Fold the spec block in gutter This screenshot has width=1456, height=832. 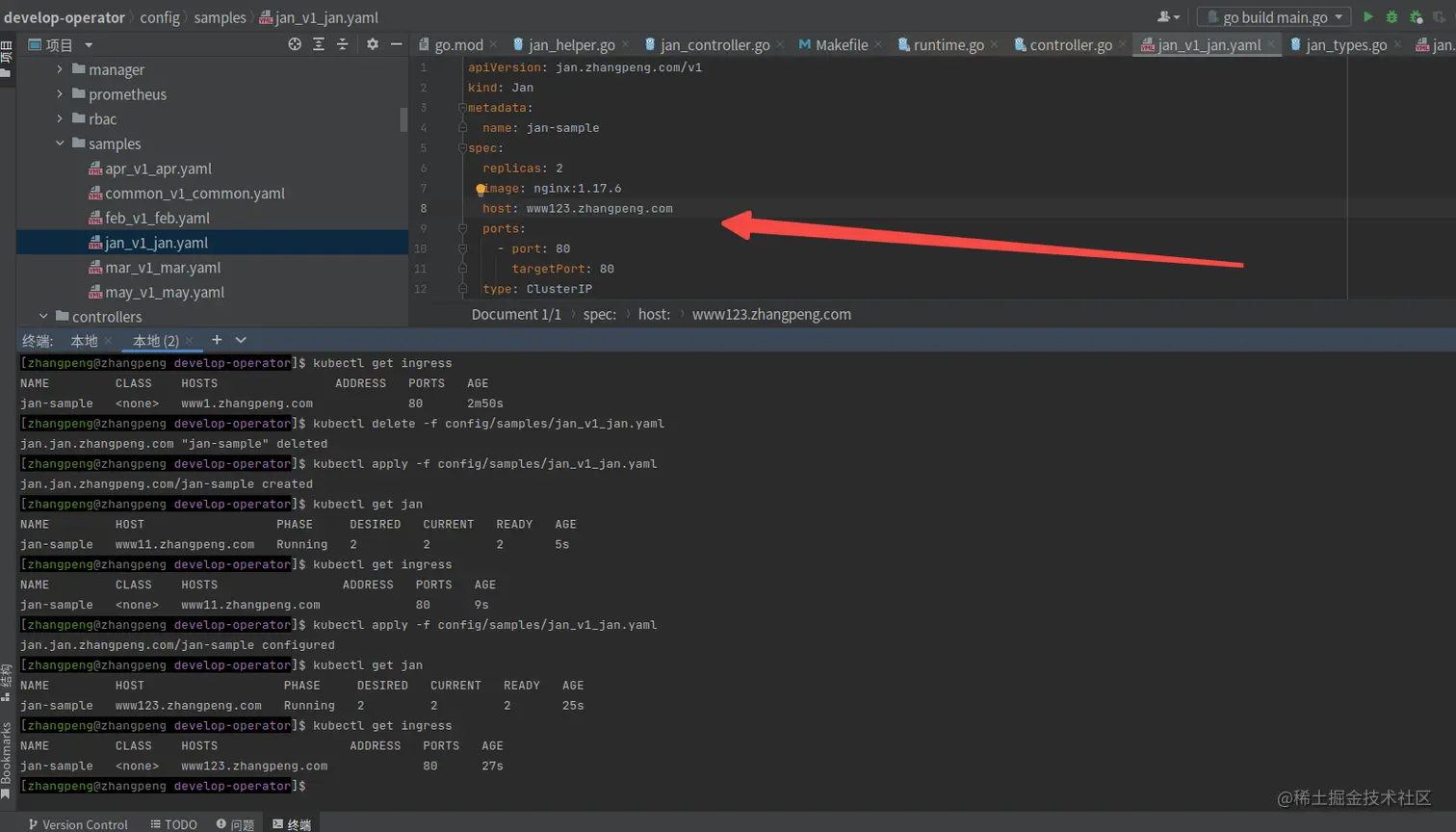[x=462, y=148]
